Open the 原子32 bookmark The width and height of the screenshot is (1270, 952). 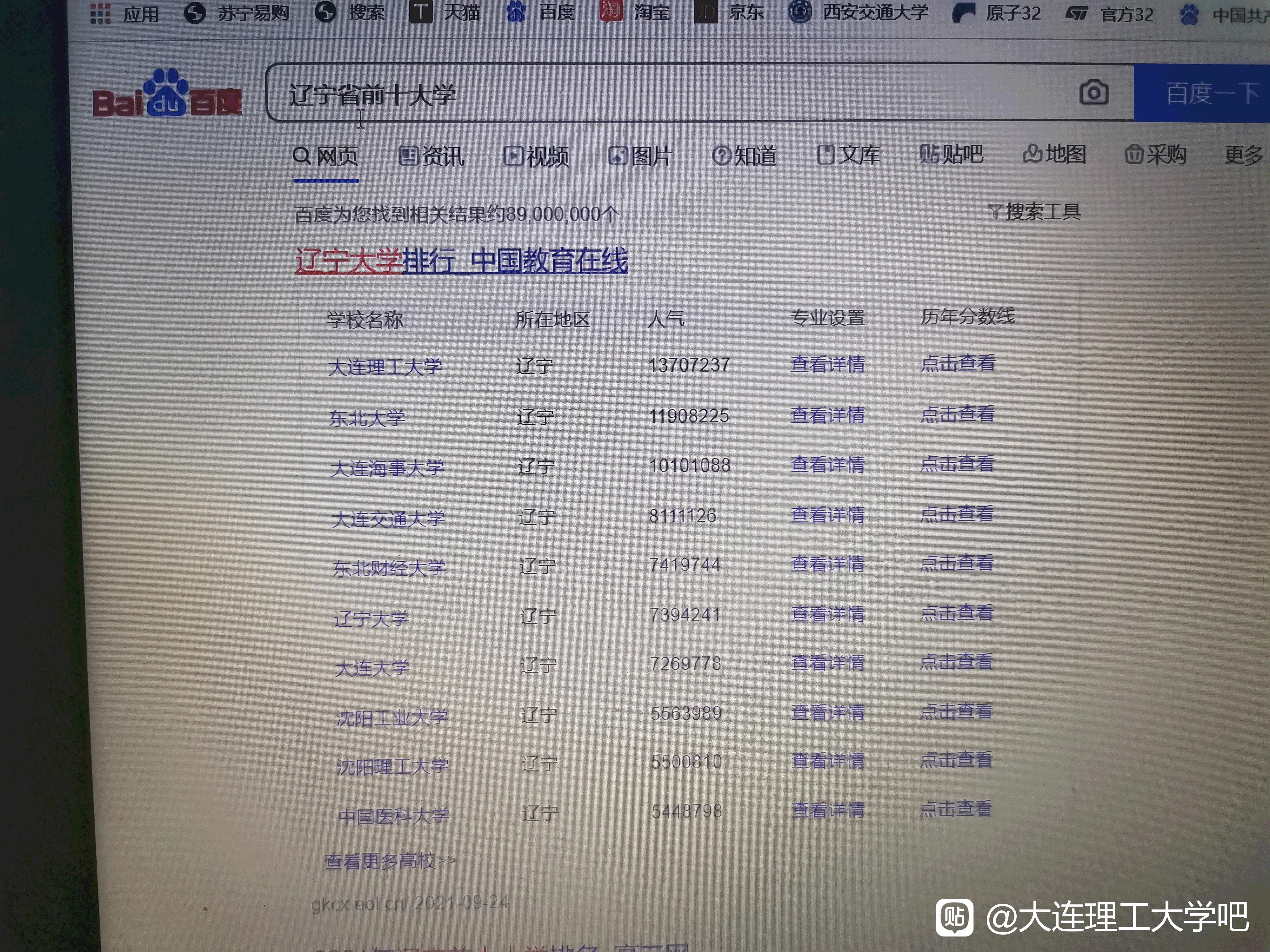pos(997,13)
